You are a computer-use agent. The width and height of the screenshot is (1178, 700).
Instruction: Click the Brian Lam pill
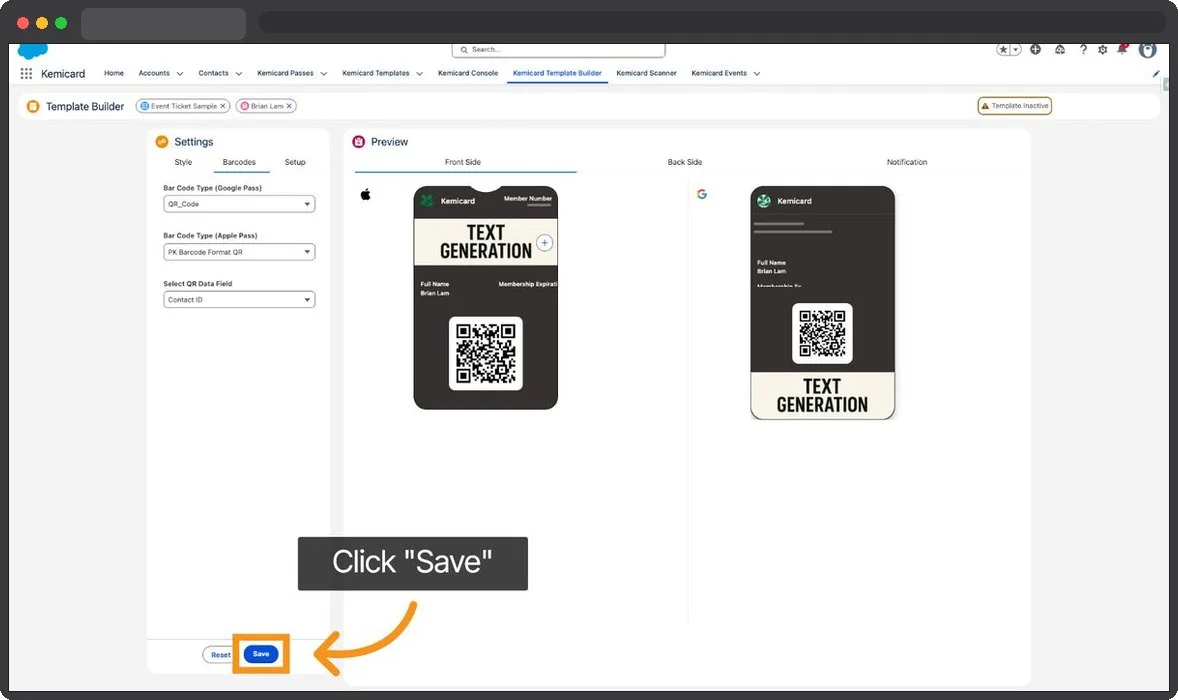coord(267,106)
